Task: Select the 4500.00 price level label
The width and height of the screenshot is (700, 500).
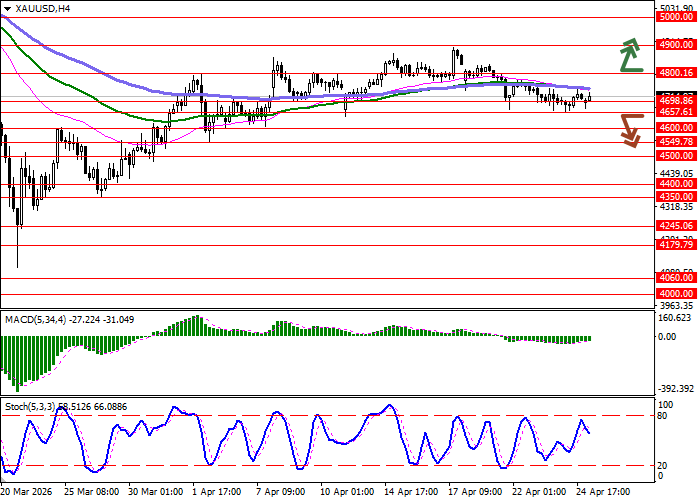Action: point(676,156)
